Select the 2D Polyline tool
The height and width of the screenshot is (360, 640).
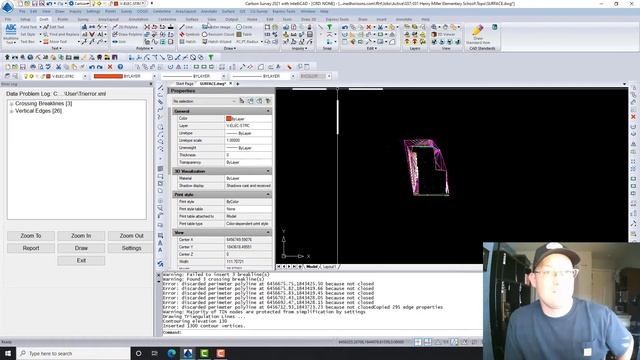coord(125,27)
